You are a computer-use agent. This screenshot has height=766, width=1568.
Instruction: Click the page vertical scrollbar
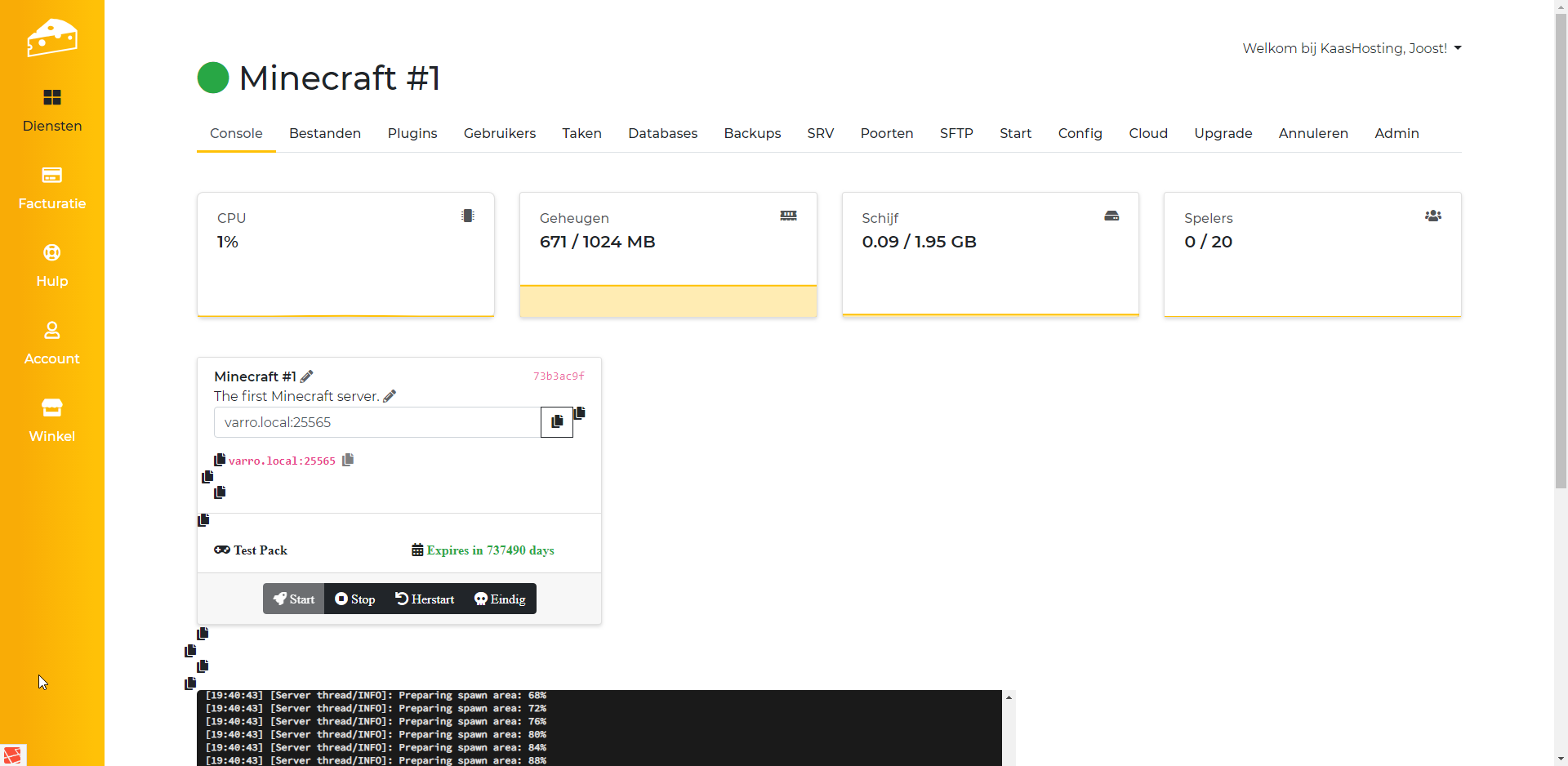(x=1561, y=245)
